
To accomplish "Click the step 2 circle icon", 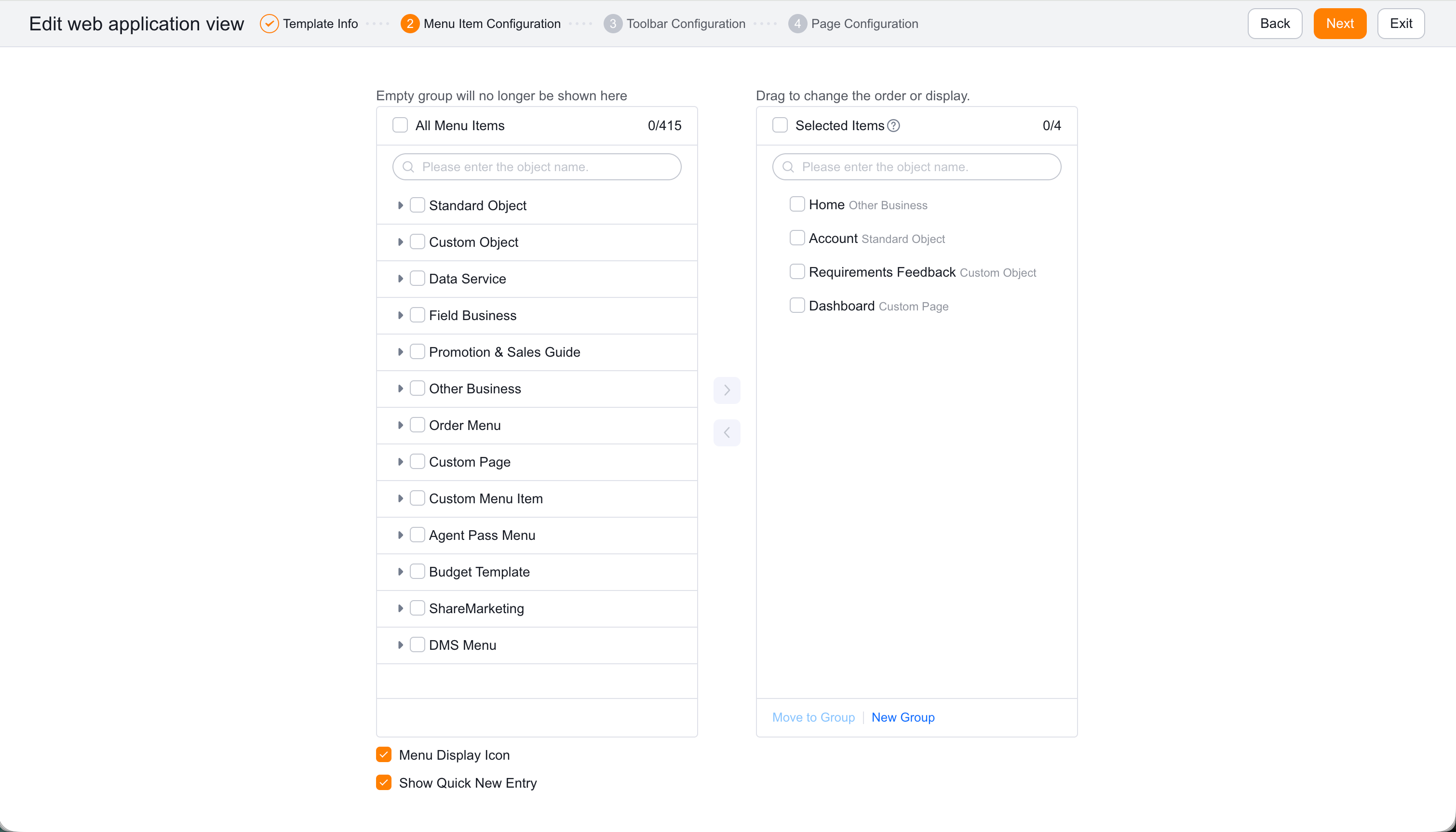I will pos(410,24).
